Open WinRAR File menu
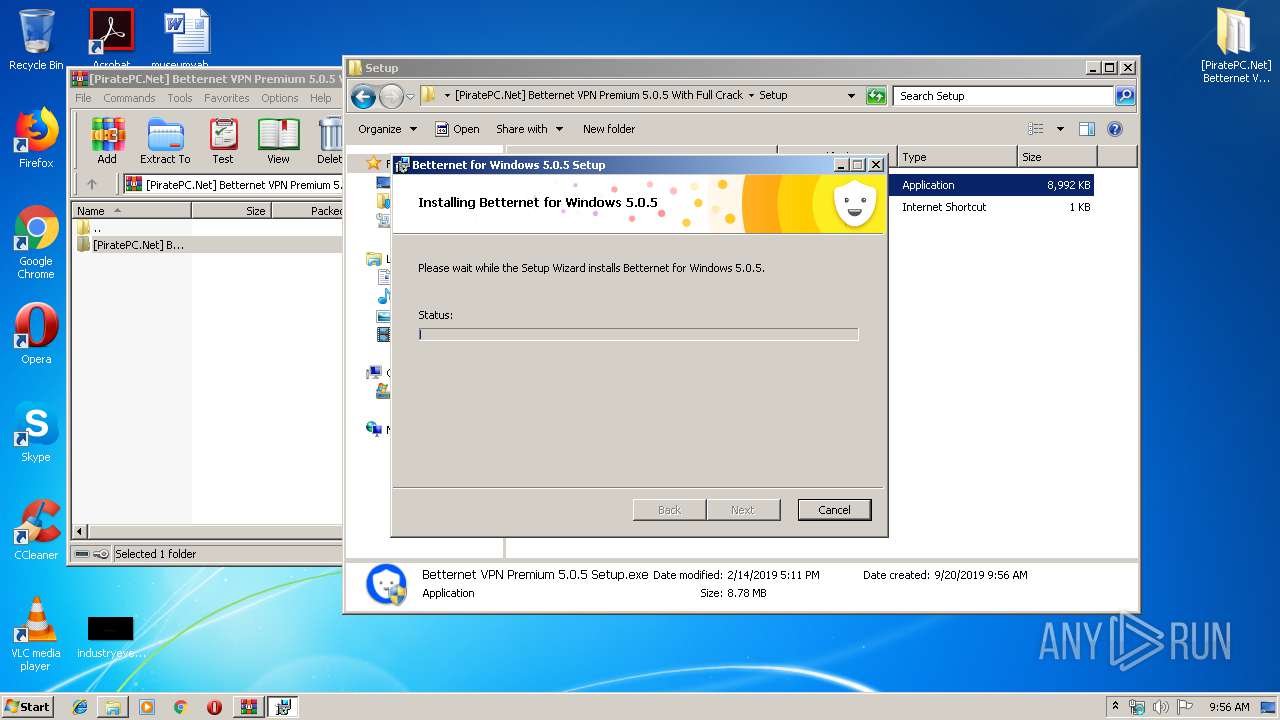Screen dimensions: 1280x720 point(83,98)
